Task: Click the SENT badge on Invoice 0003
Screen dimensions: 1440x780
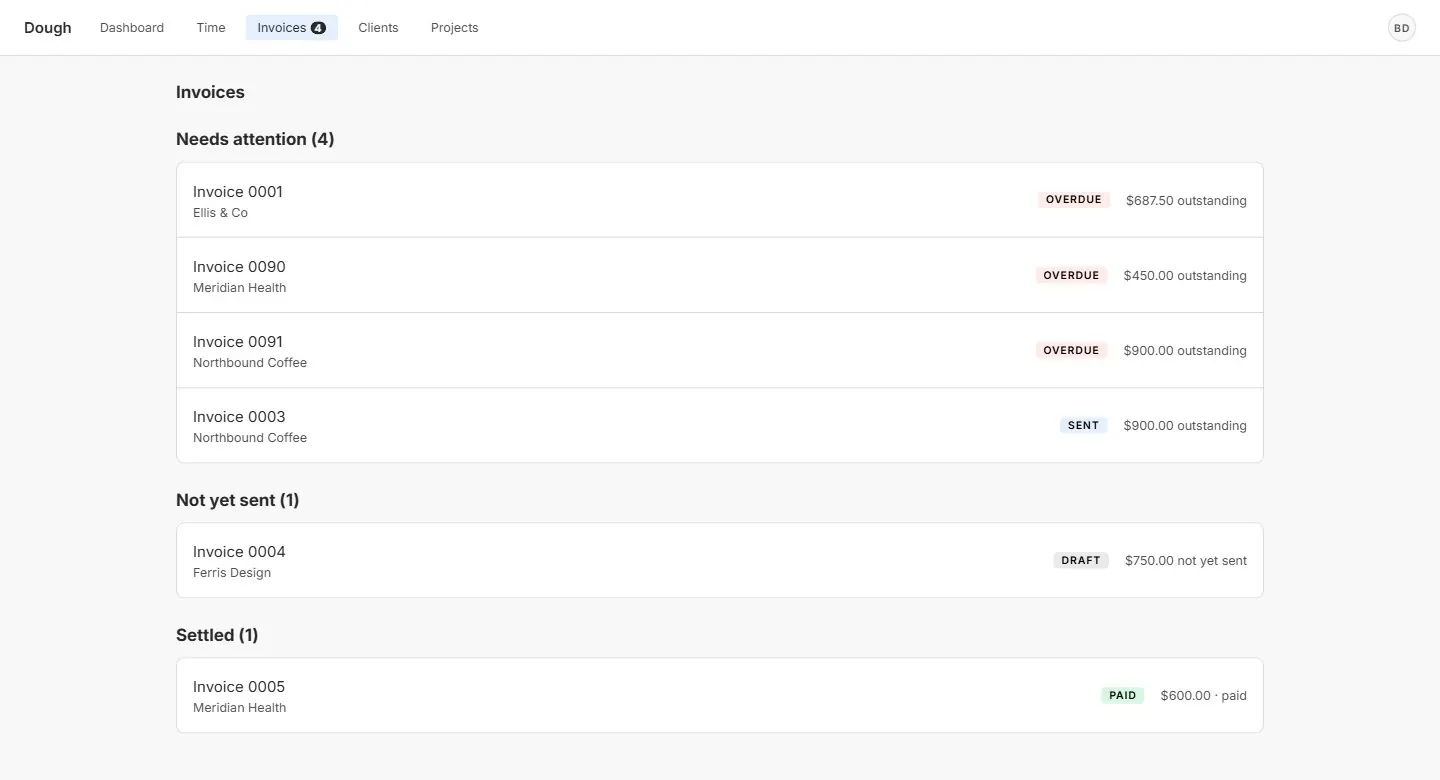Action: pos(1084,425)
